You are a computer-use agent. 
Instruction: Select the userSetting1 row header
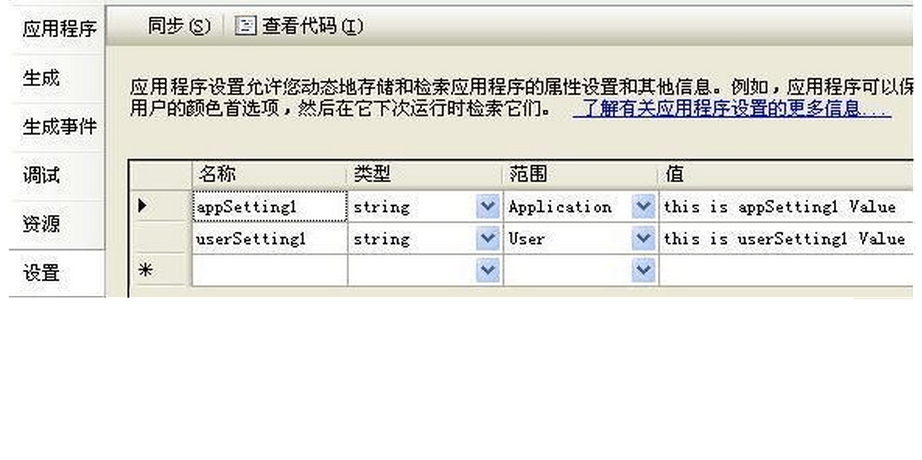point(161,238)
